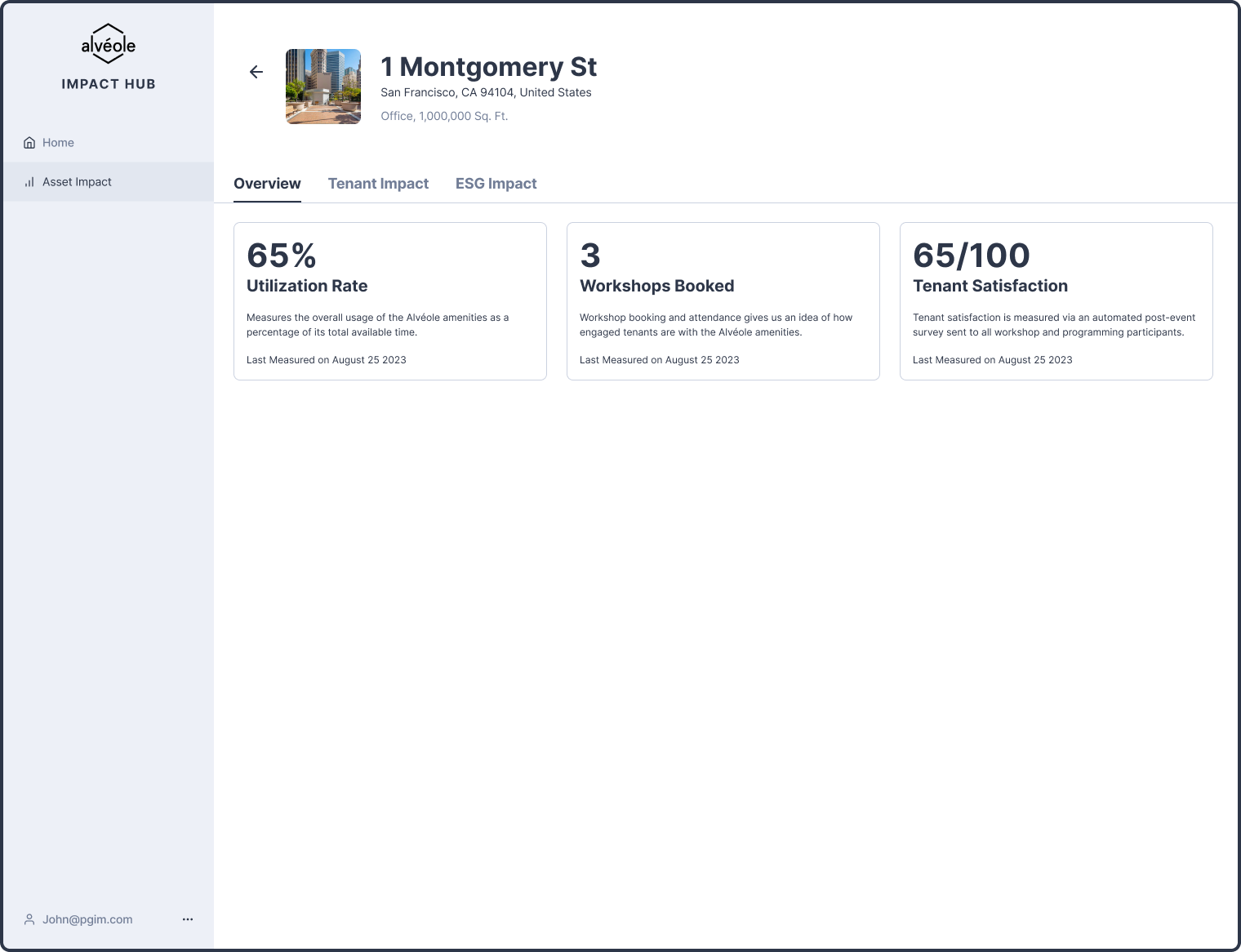Open the ESG Impact tab
Viewport: 1241px width, 952px height.
[496, 184]
